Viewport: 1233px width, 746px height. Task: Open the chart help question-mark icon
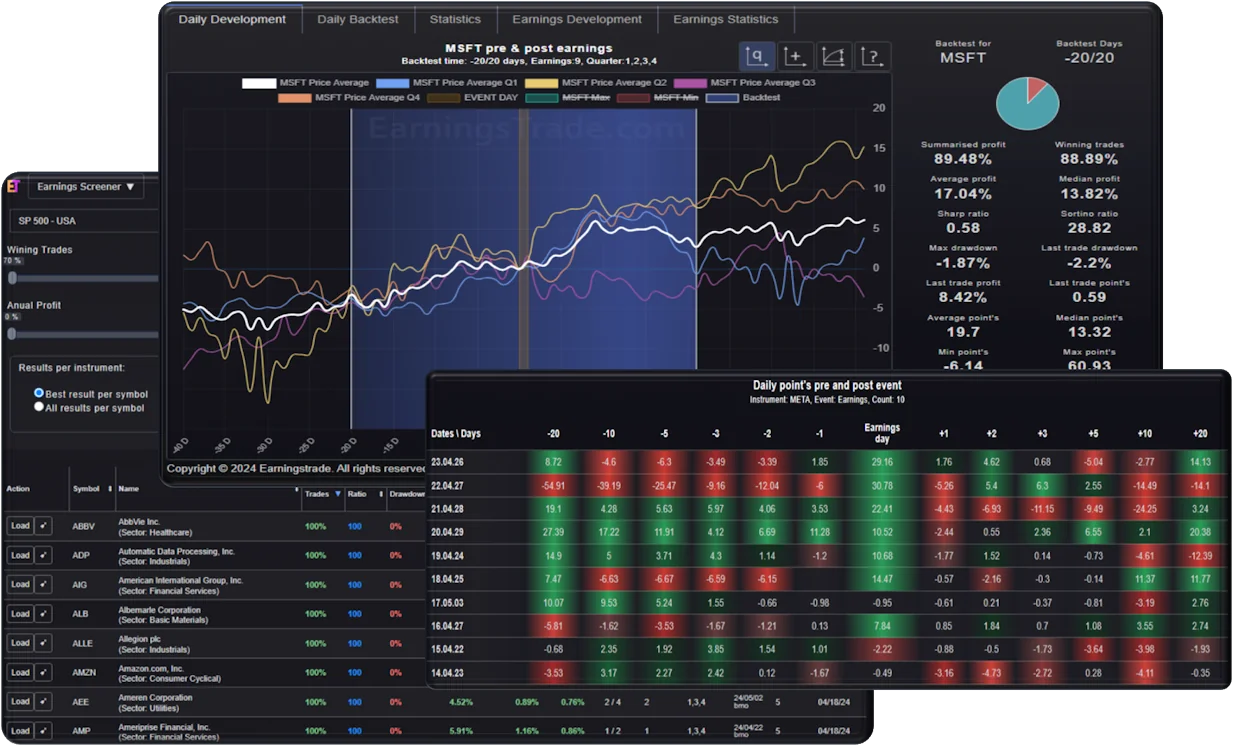pos(872,56)
